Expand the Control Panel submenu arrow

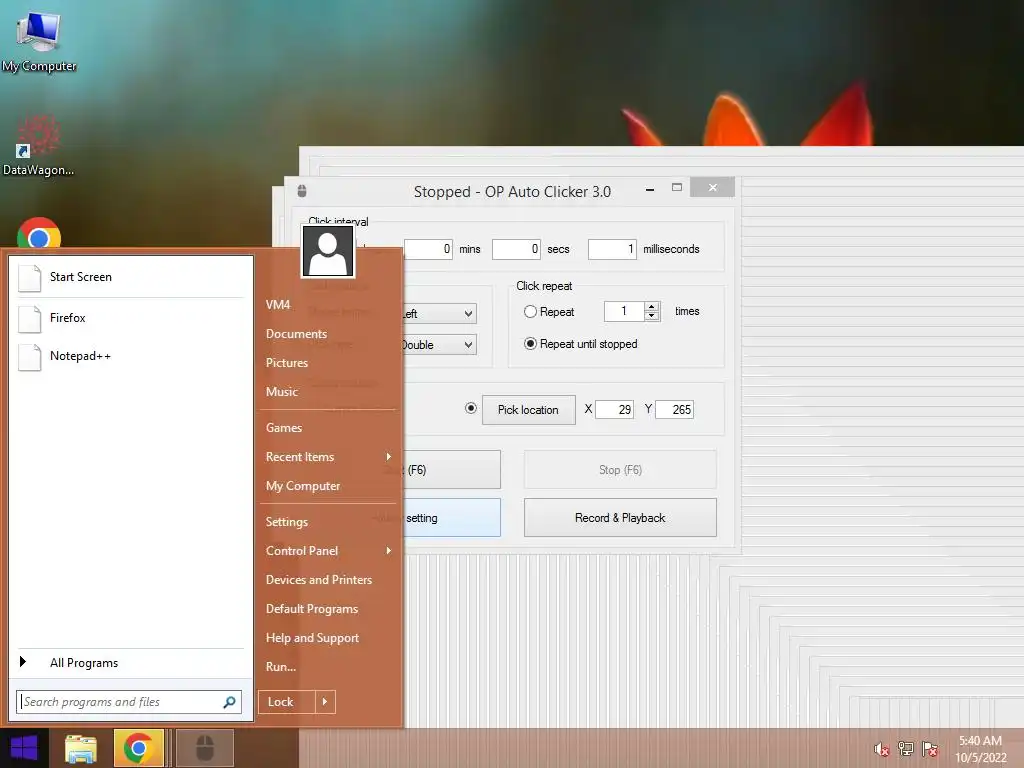click(389, 551)
